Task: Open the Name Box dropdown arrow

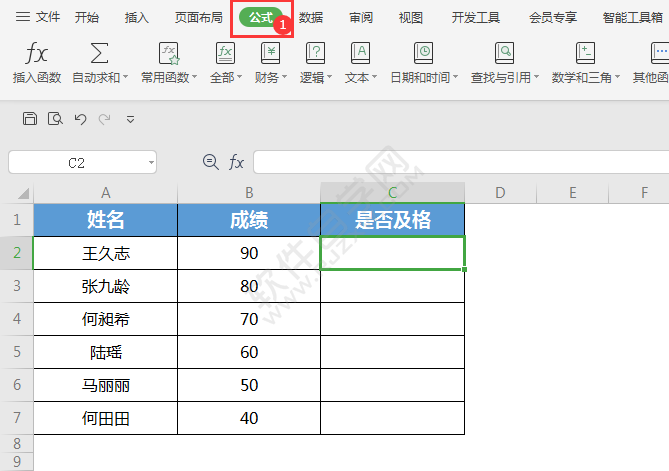Action: (x=151, y=163)
